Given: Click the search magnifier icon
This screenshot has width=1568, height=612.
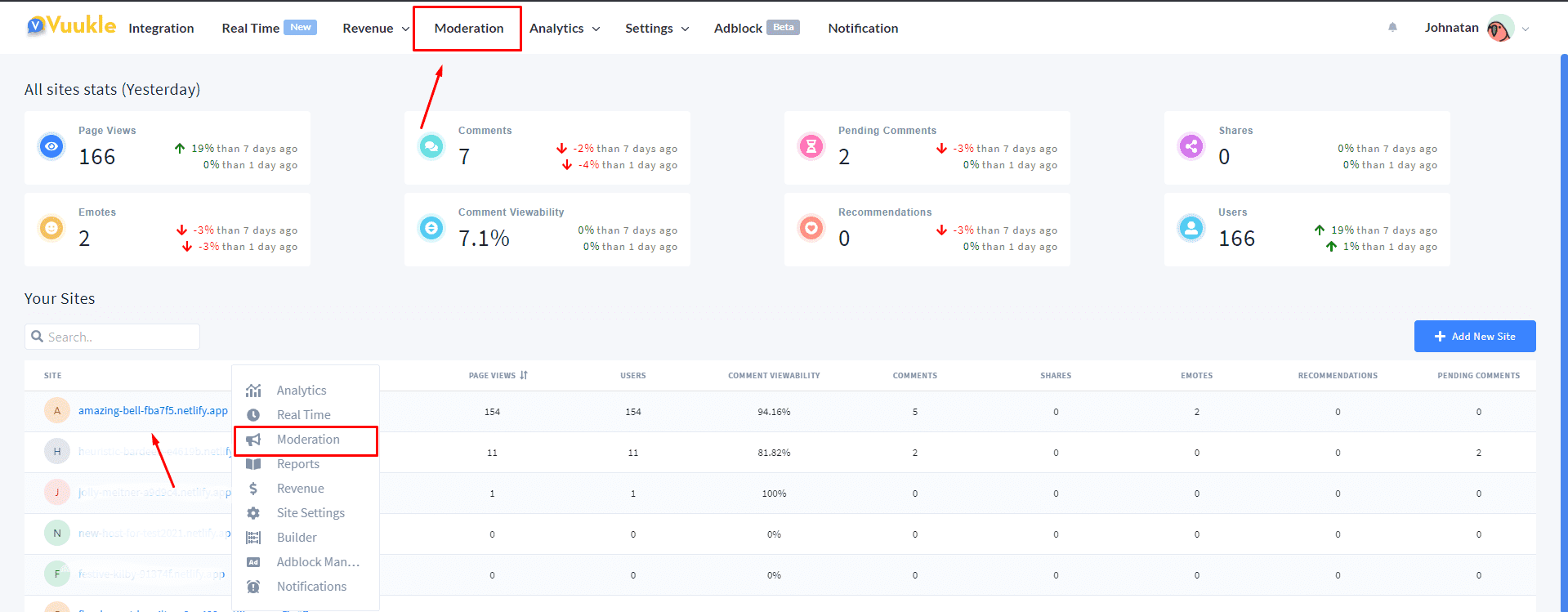Looking at the screenshot, I should pos(37,336).
